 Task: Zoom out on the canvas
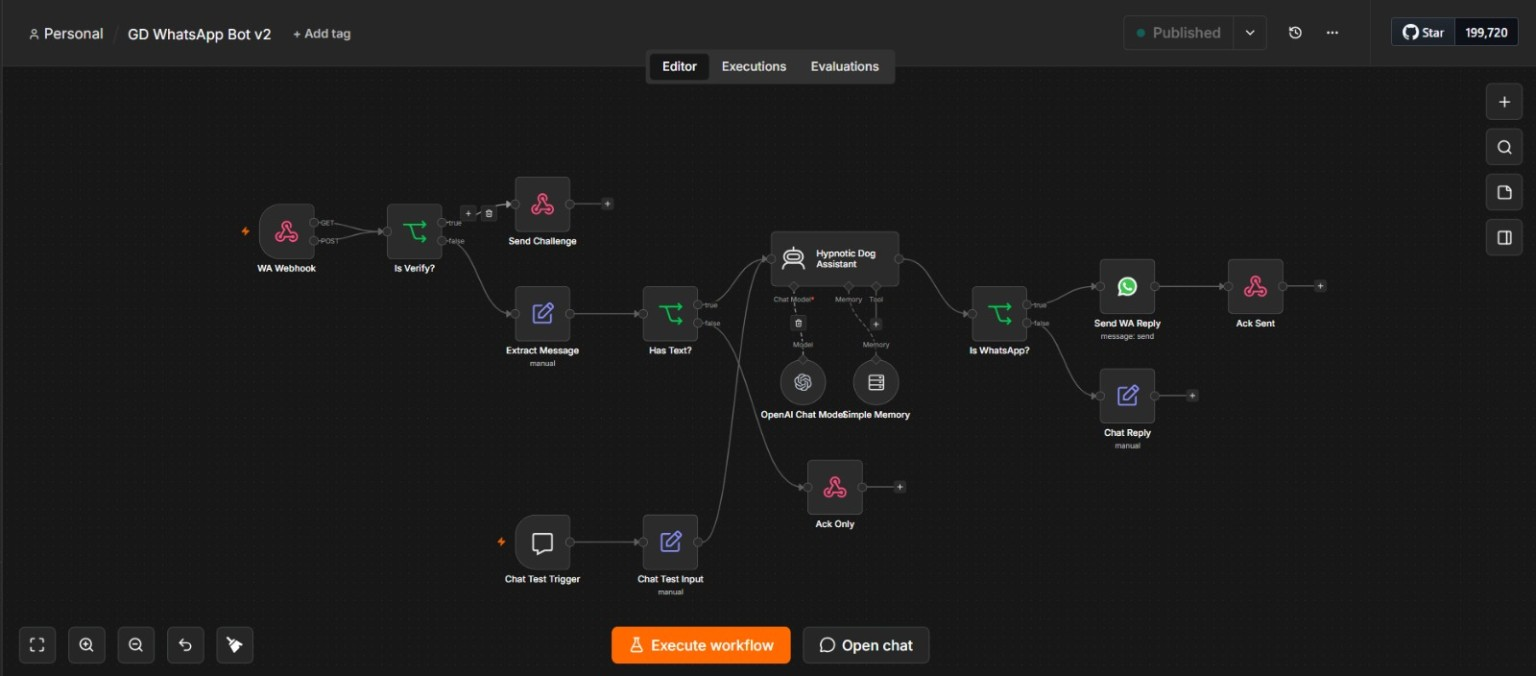pos(135,645)
